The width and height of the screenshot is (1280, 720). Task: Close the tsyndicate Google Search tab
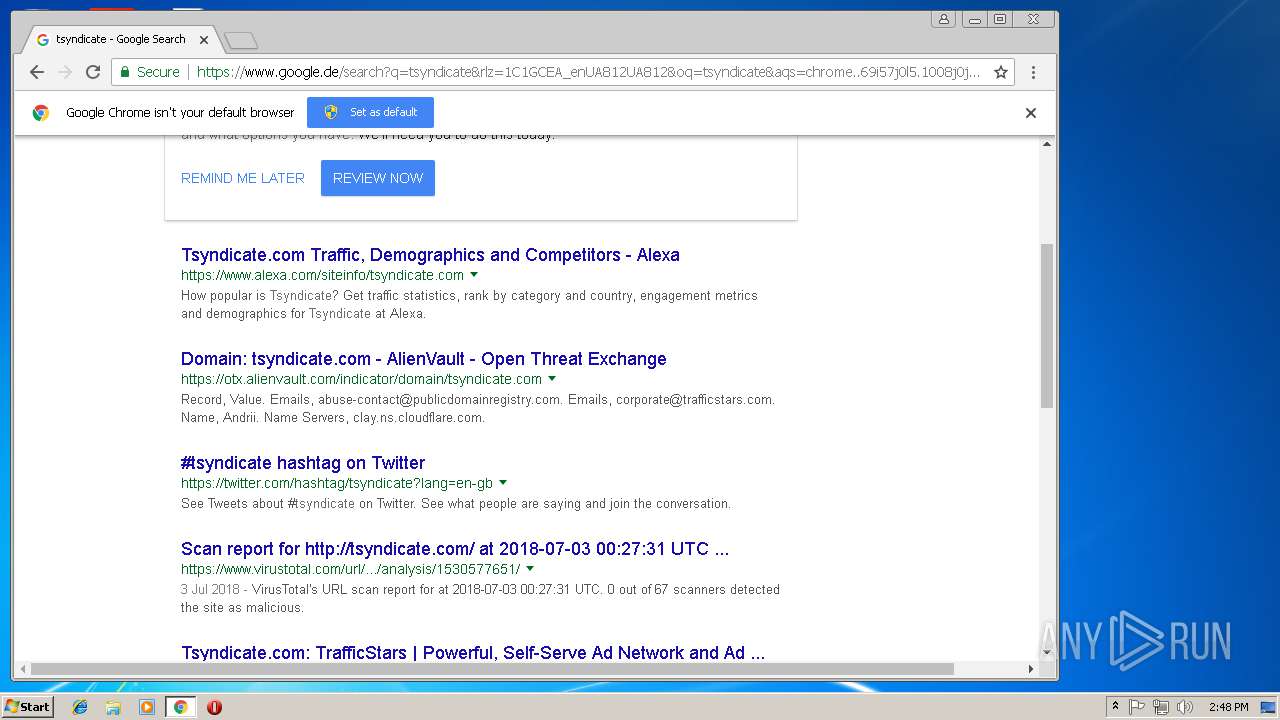click(204, 40)
